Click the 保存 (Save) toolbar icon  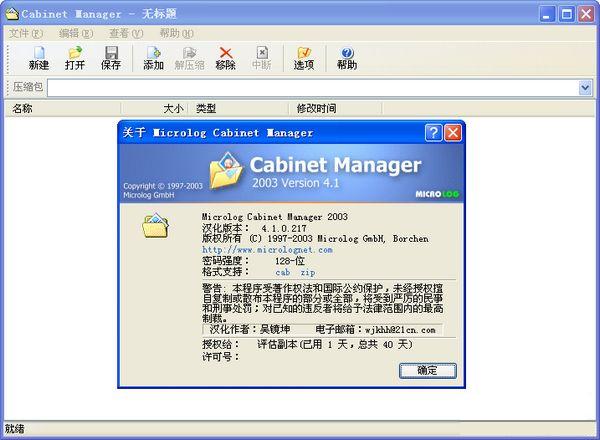click(111, 58)
